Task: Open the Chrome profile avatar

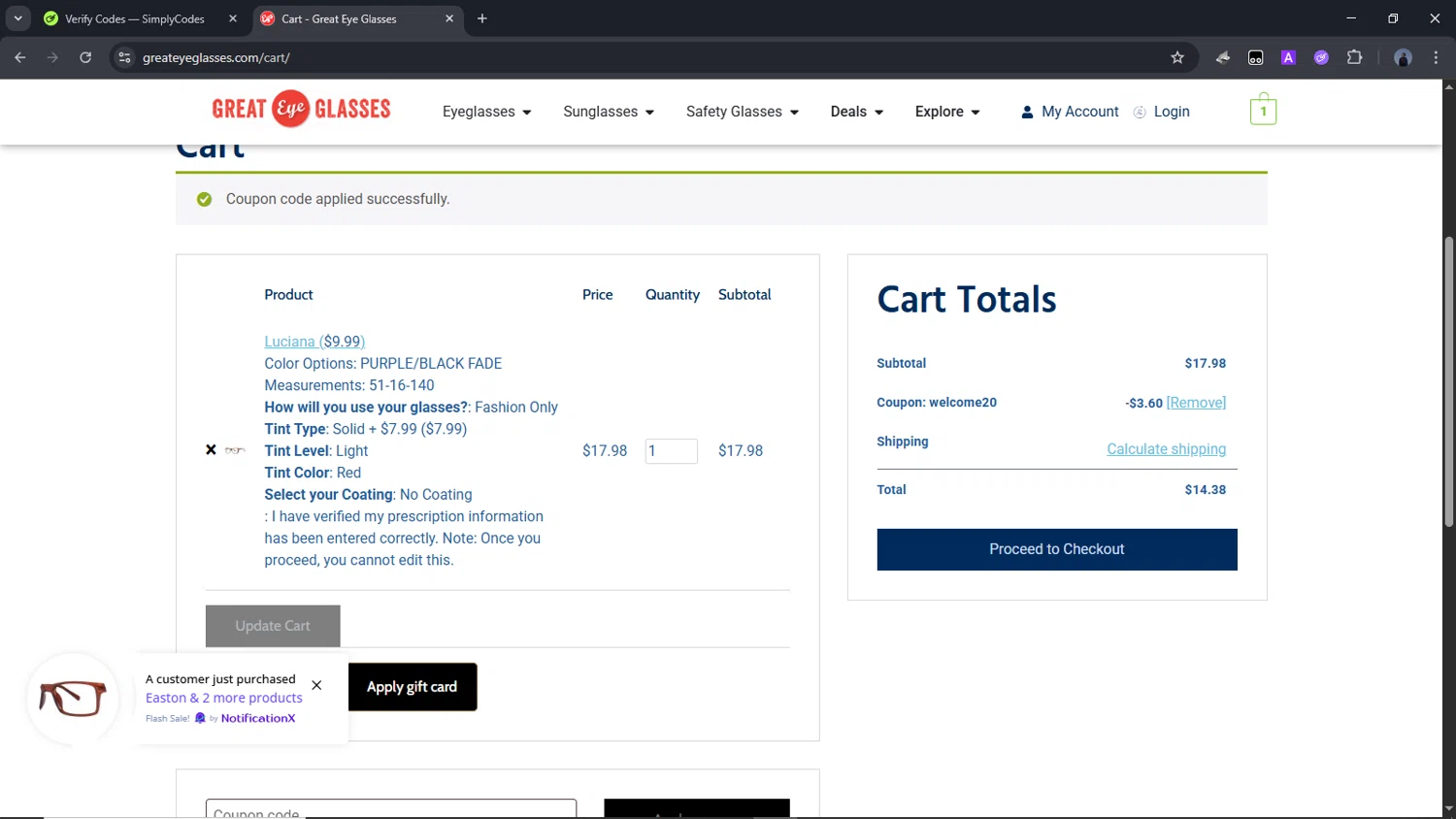Action: (1403, 57)
